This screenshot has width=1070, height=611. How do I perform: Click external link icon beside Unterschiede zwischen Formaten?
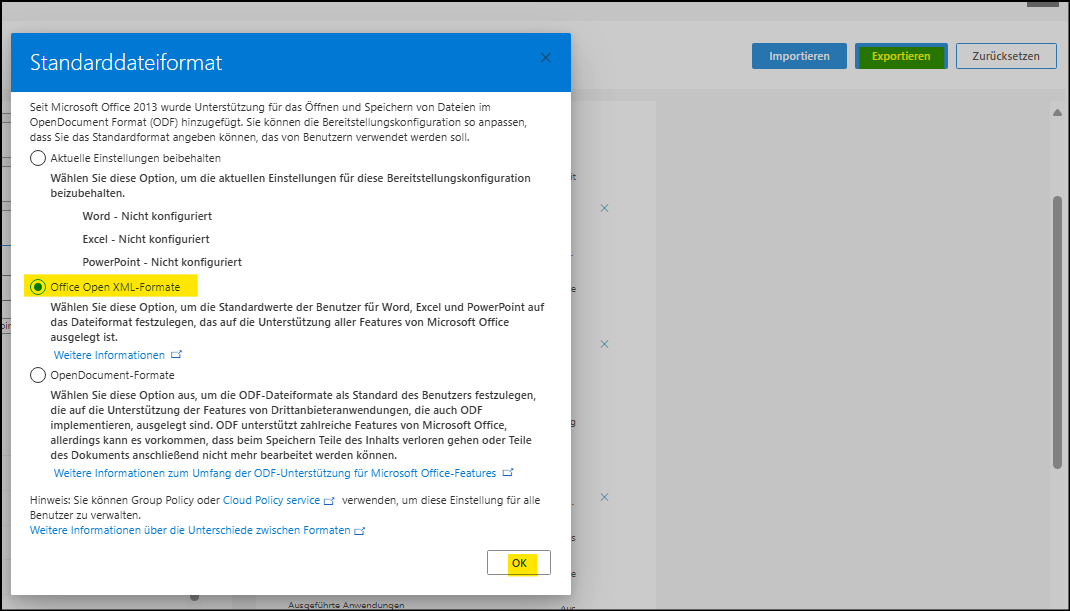360,530
